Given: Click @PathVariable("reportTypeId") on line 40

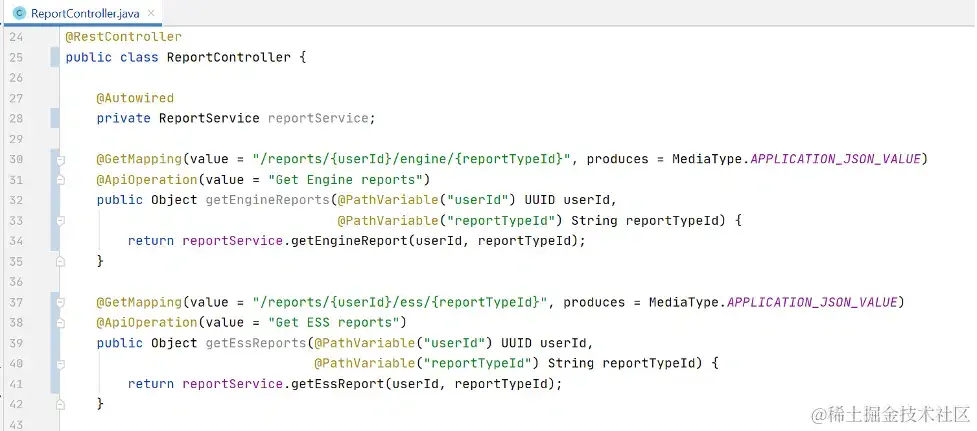Looking at the screenshot, I should pos(427,363).
